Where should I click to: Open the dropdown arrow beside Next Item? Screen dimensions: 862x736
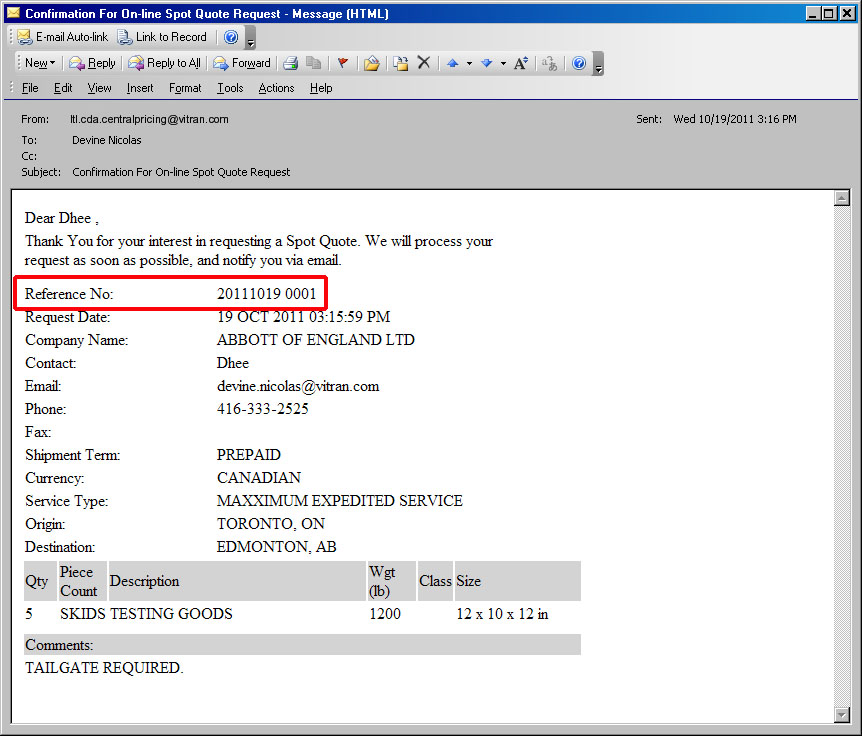[502, 63]
